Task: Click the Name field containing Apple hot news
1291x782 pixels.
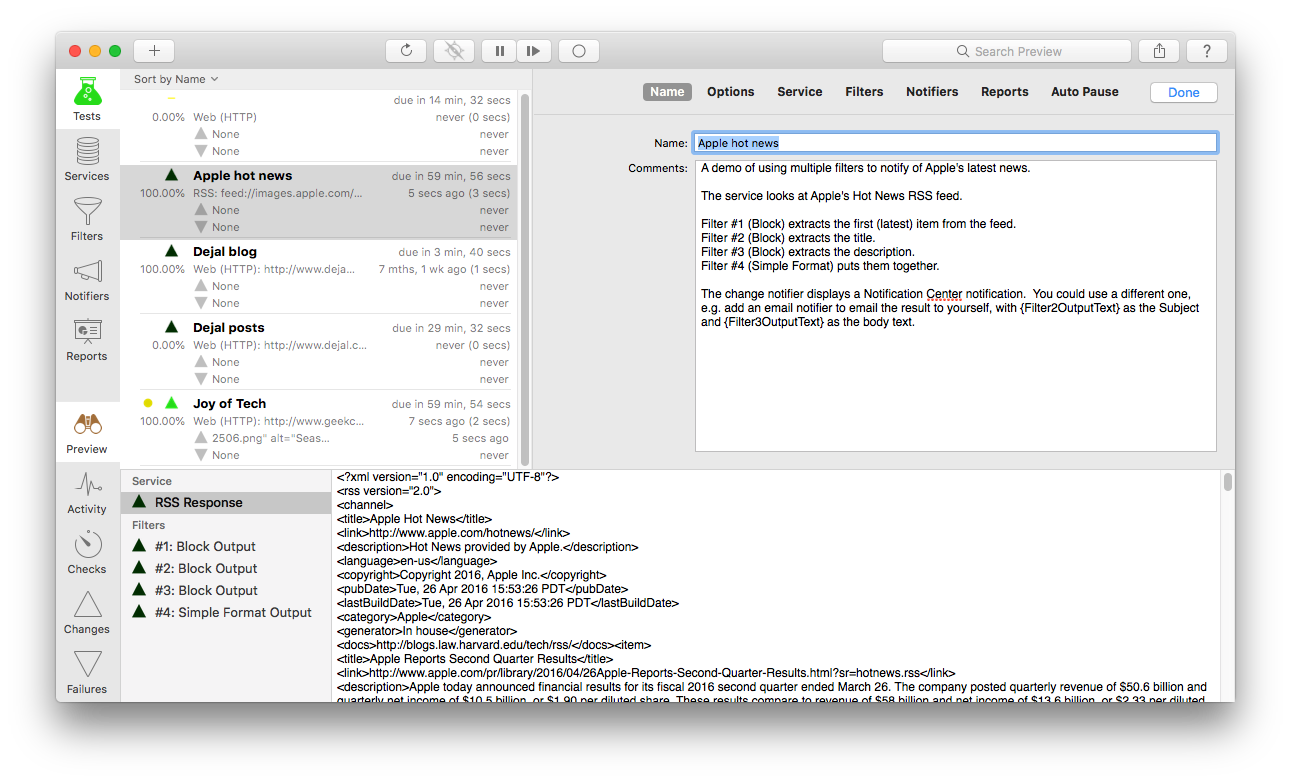Action: pyautogui.click(x=956, y=143)
